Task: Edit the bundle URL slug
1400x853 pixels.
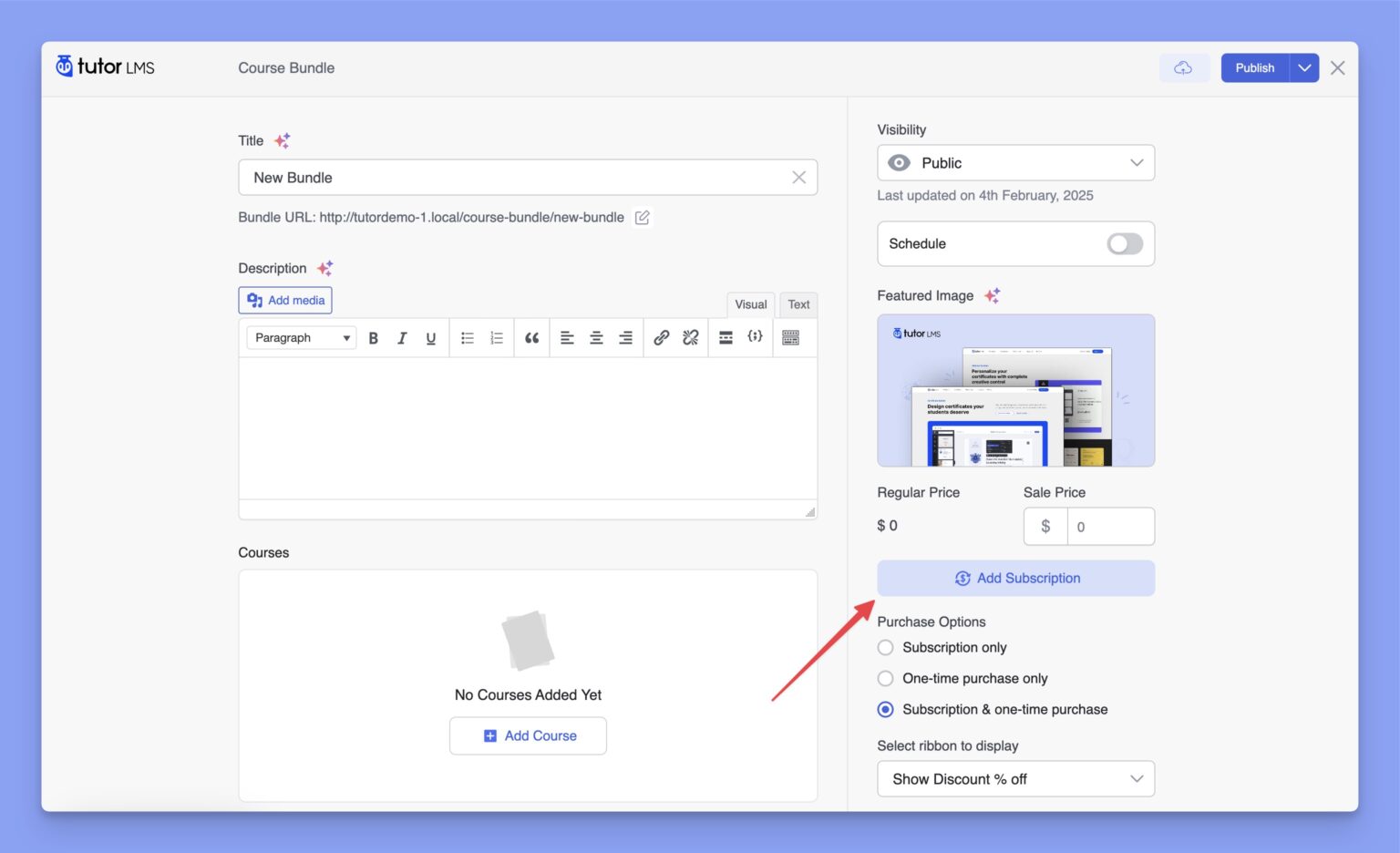Action: click(643, 218)
